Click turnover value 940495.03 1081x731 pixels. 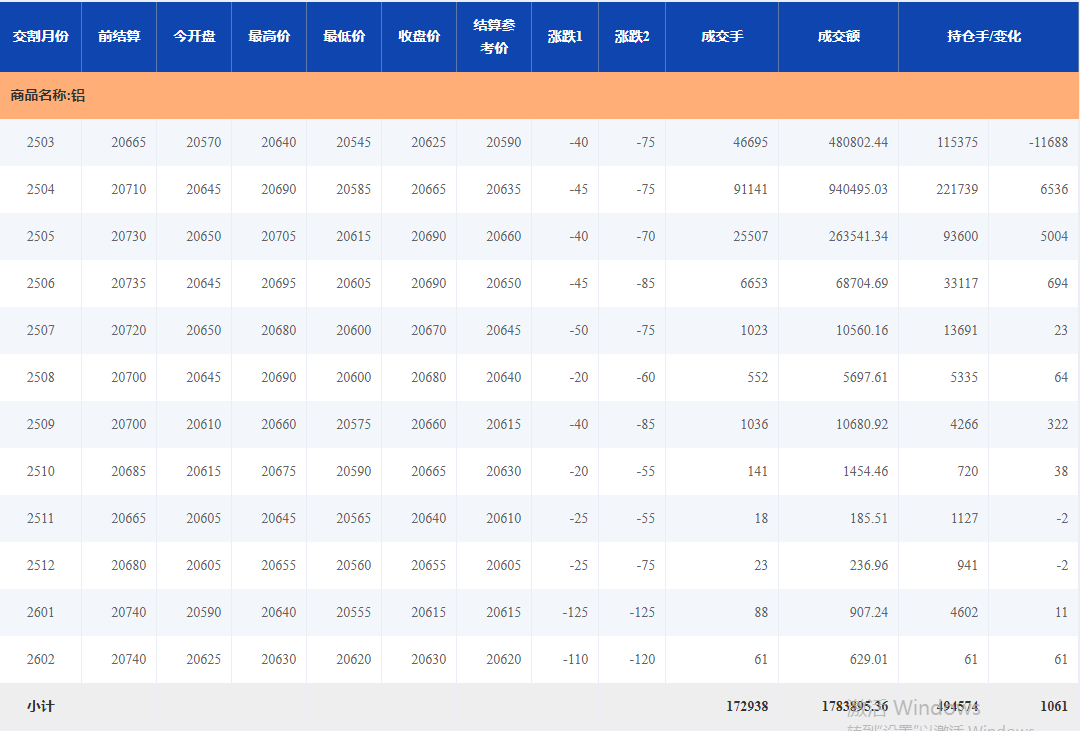[858, 189]
